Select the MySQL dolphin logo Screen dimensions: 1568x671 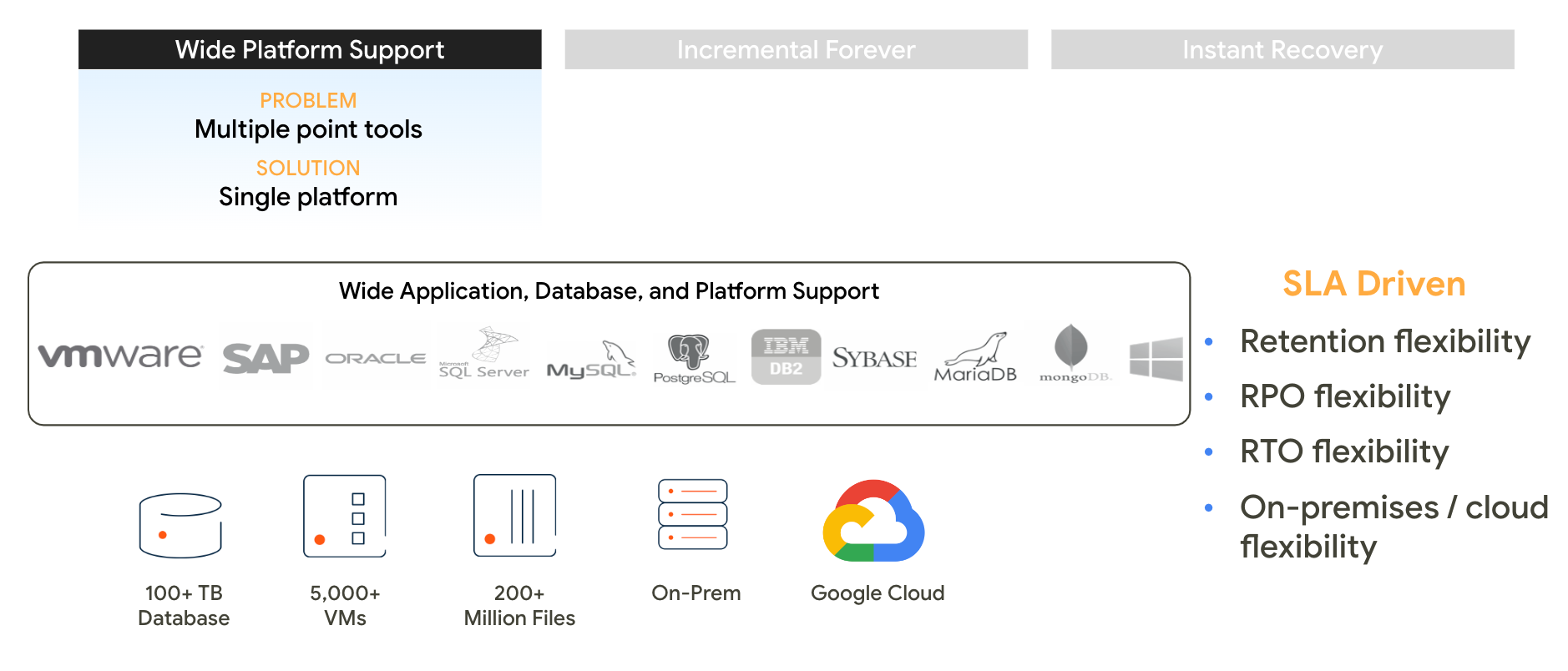click(x=591, y=360)
